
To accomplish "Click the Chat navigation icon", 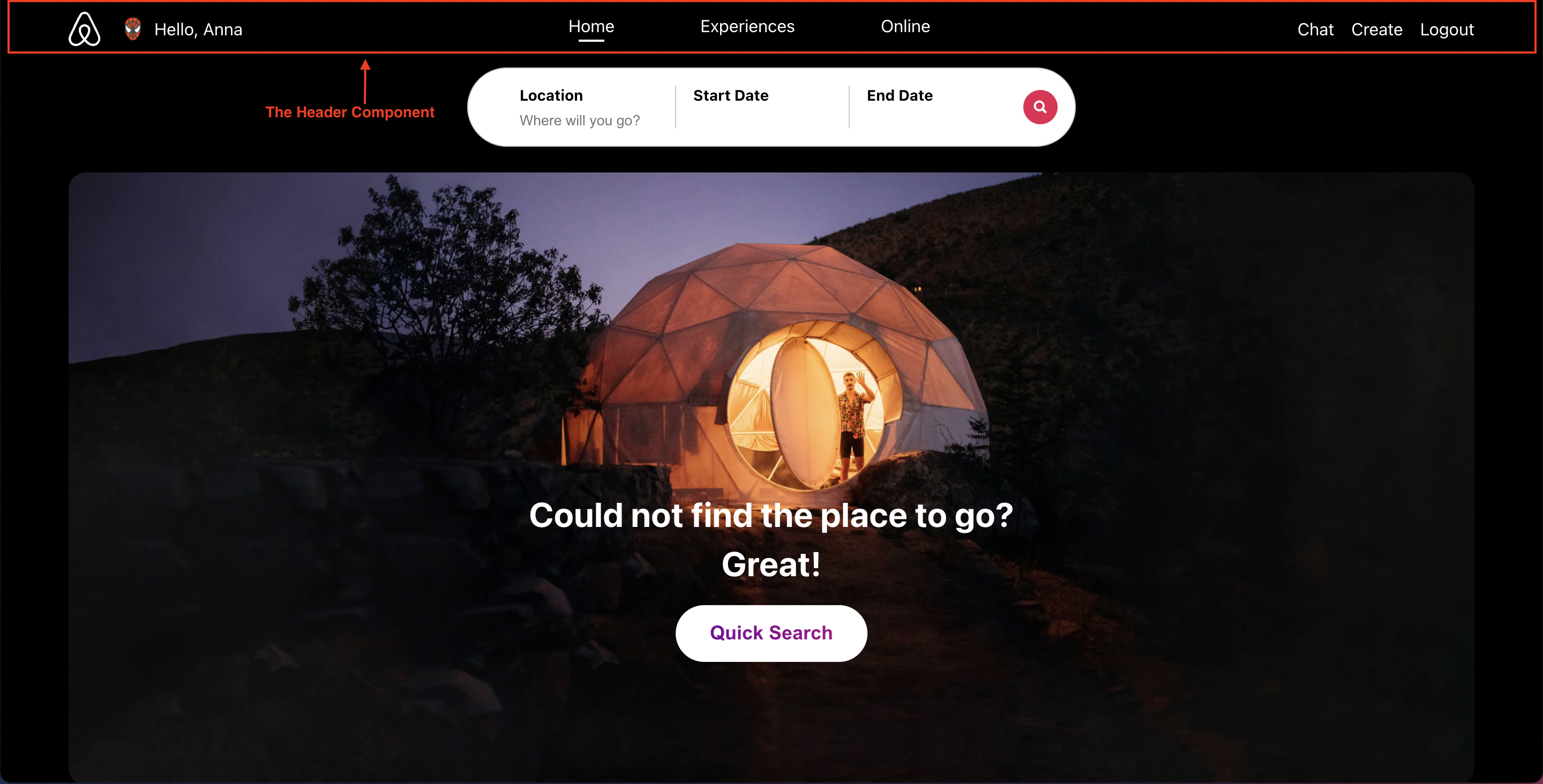I will pyautogui.click(x=1314, y=29).
